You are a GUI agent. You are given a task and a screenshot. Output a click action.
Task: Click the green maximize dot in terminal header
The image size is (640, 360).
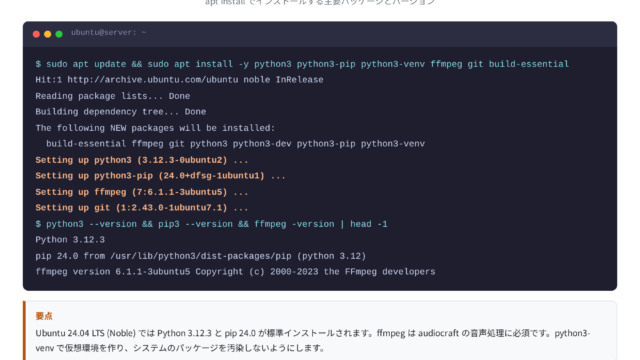(x=59, y=34)
